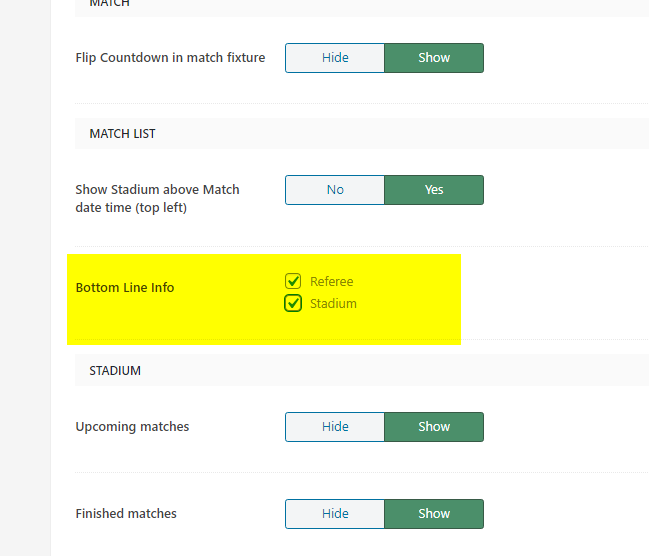Click the Bottom Line Info label
Screen dimensions: 649x556
[x=125, y=288]
